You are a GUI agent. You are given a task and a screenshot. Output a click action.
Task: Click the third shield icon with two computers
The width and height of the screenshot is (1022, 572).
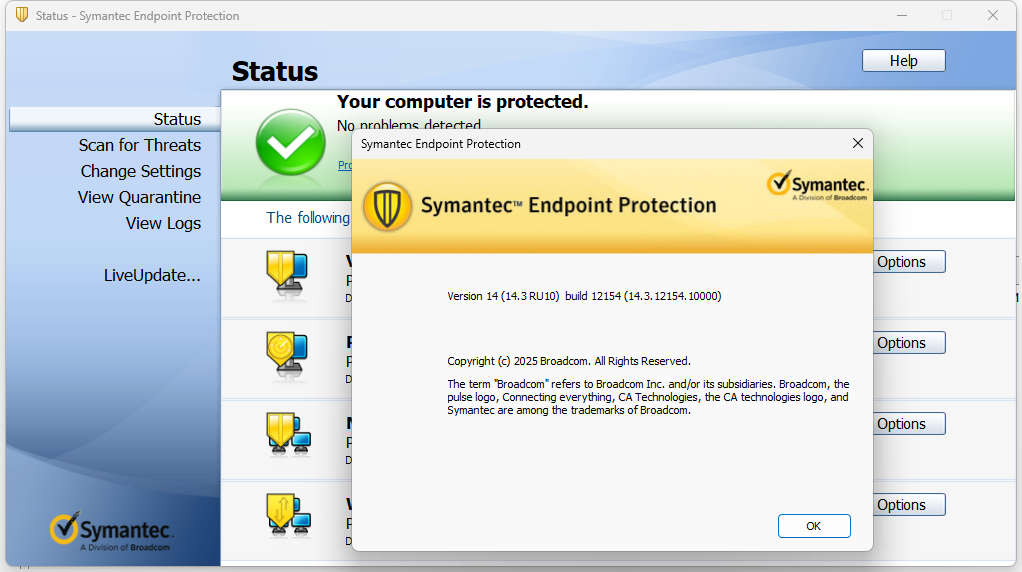tap(288, 435)
